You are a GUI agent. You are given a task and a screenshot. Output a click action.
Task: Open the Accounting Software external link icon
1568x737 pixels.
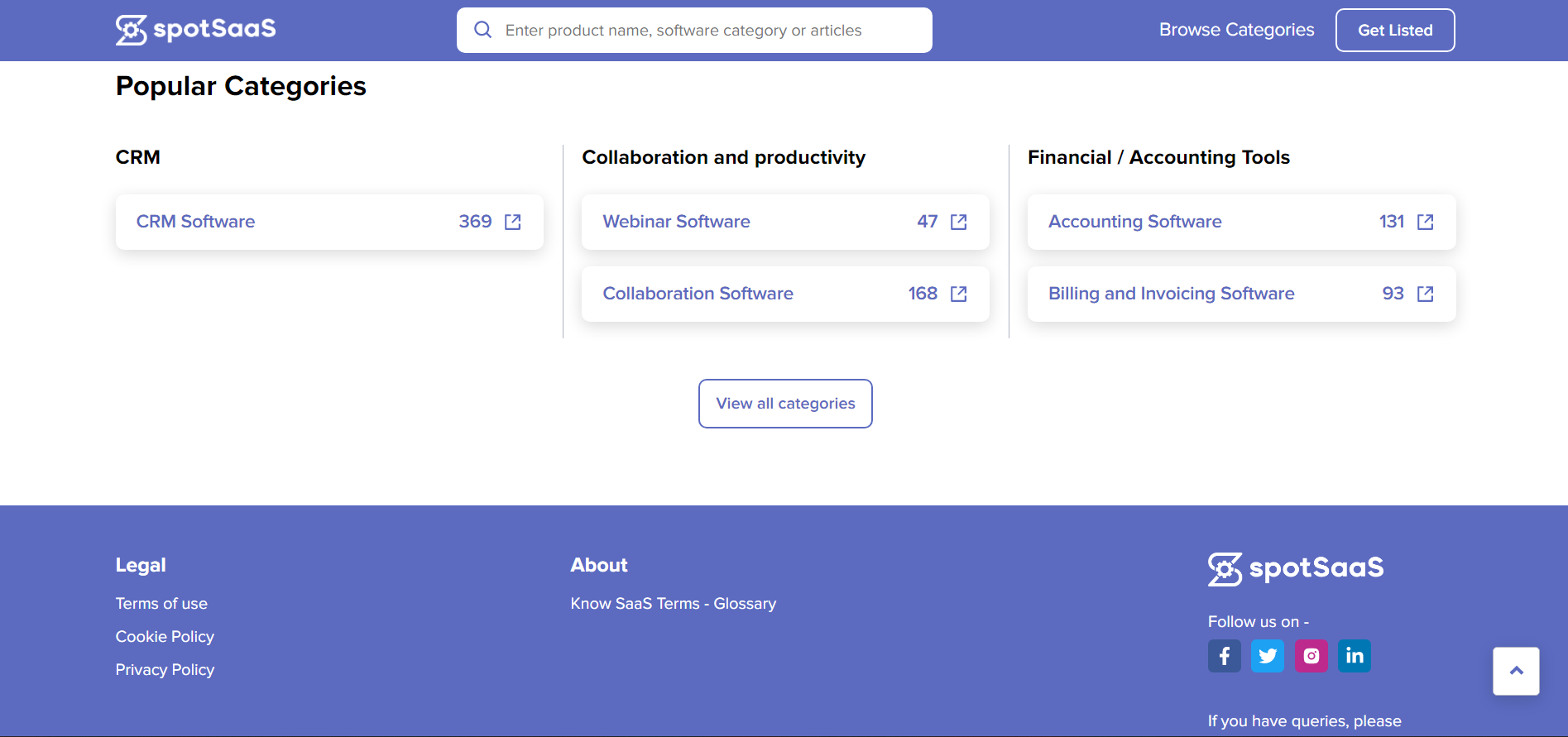1425,222
